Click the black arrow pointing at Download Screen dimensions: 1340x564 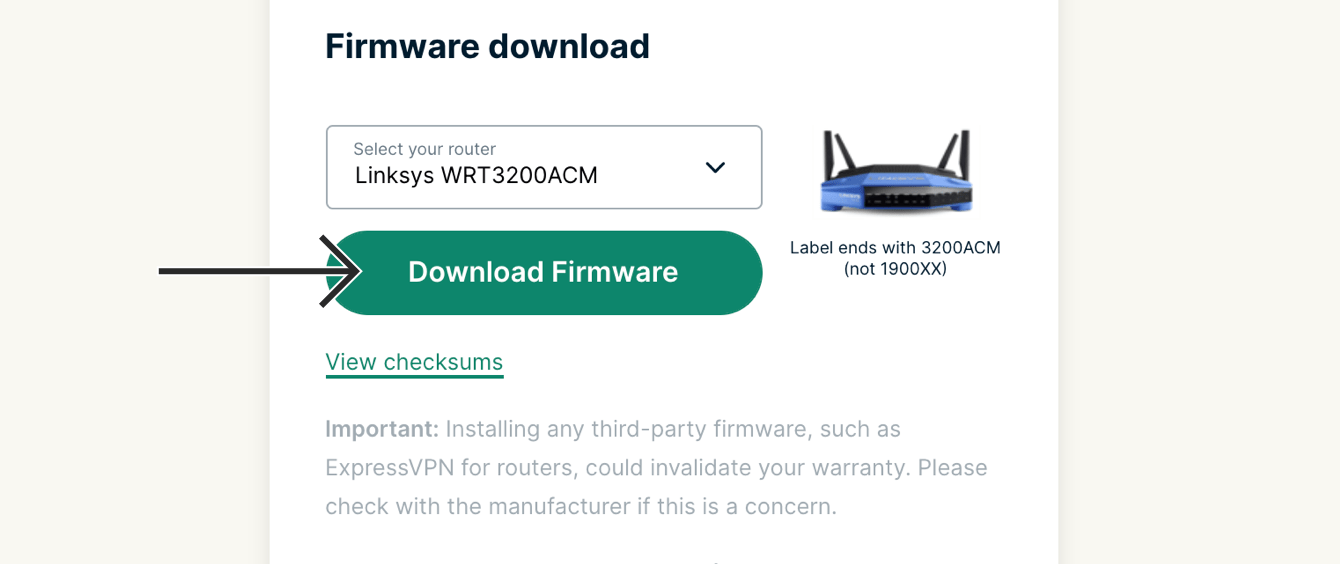pyautogui.click(x=260, y=271)
